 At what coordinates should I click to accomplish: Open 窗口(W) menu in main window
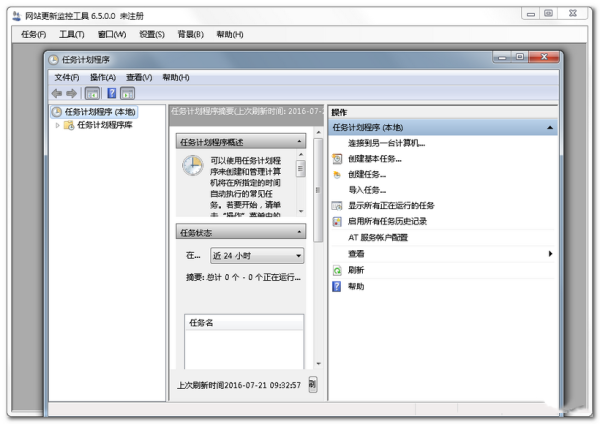click(112, 34)
